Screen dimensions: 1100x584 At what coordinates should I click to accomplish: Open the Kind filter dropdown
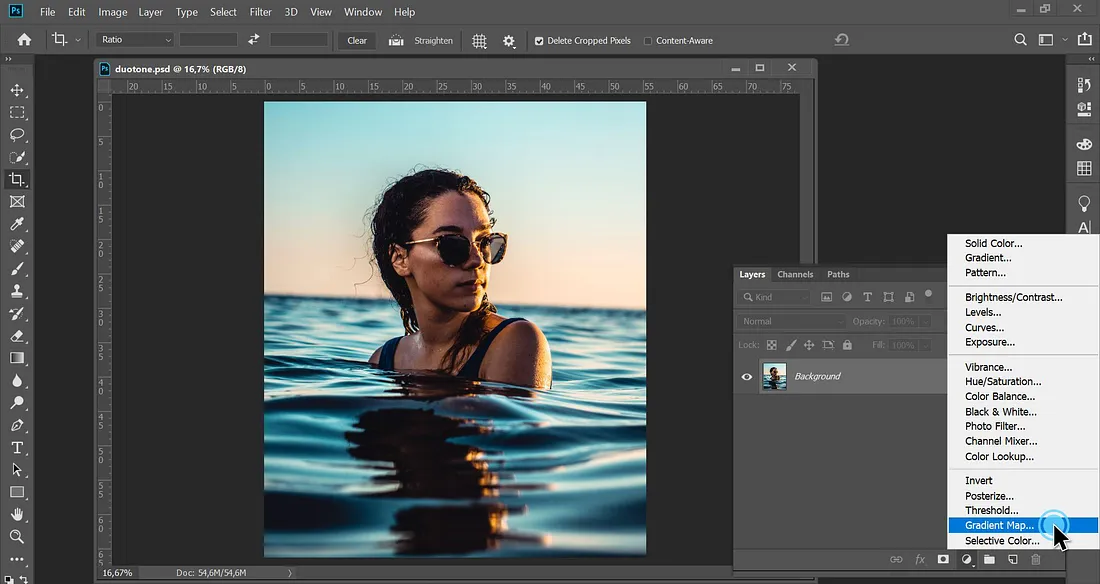tap(774, 297)
